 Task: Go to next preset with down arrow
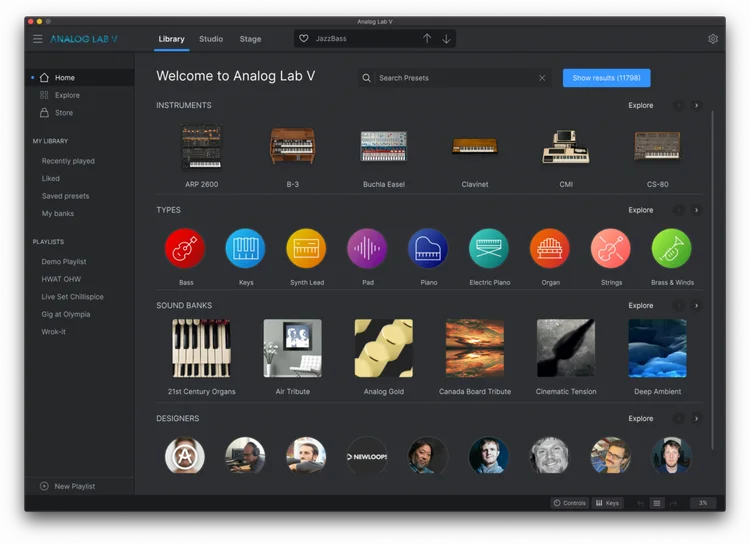pos(446,39)
